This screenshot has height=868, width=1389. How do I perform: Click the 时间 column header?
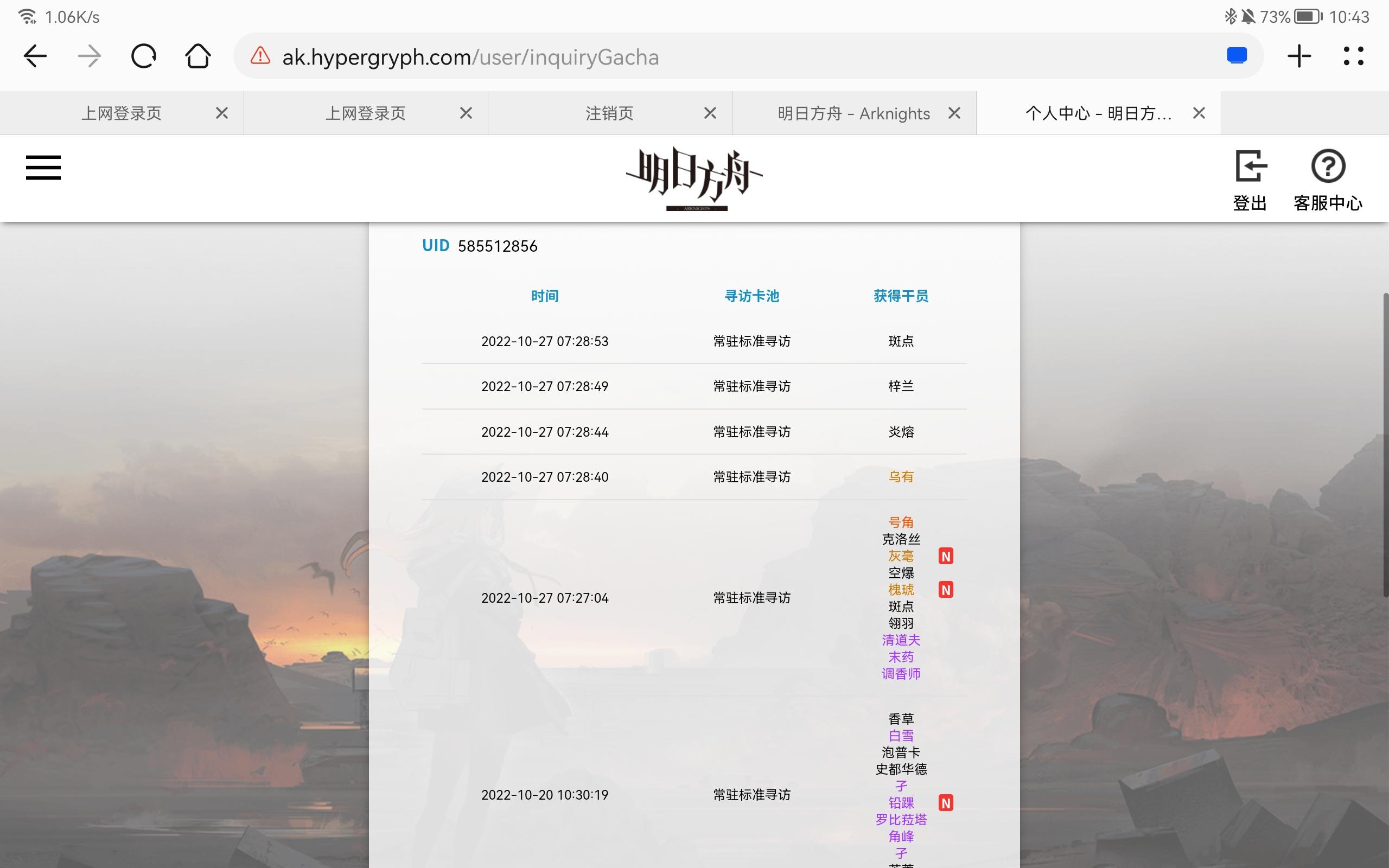[x=545, y=296]
